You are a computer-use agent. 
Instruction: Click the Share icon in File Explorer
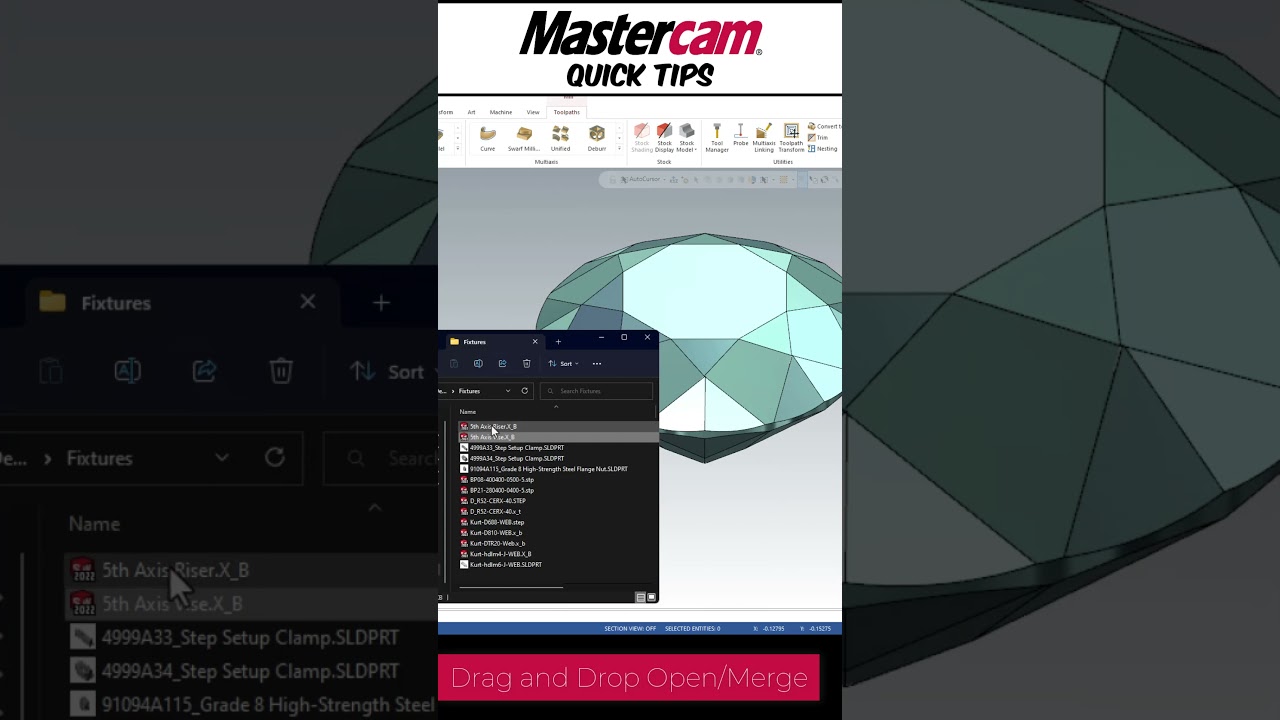[502, 364]
